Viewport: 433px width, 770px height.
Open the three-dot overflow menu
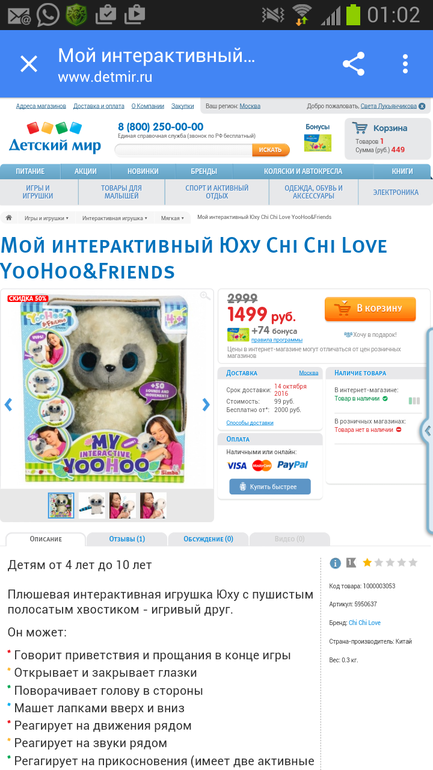(405, 64)
